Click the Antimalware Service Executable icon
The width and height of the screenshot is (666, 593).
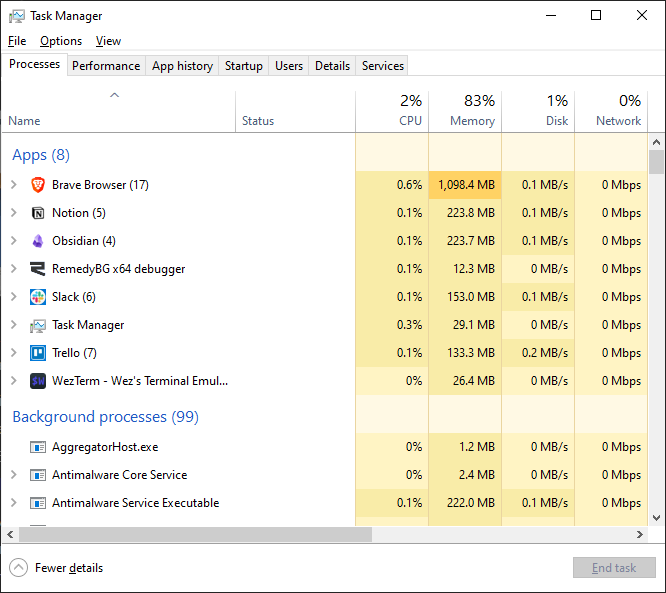point(38,503)
